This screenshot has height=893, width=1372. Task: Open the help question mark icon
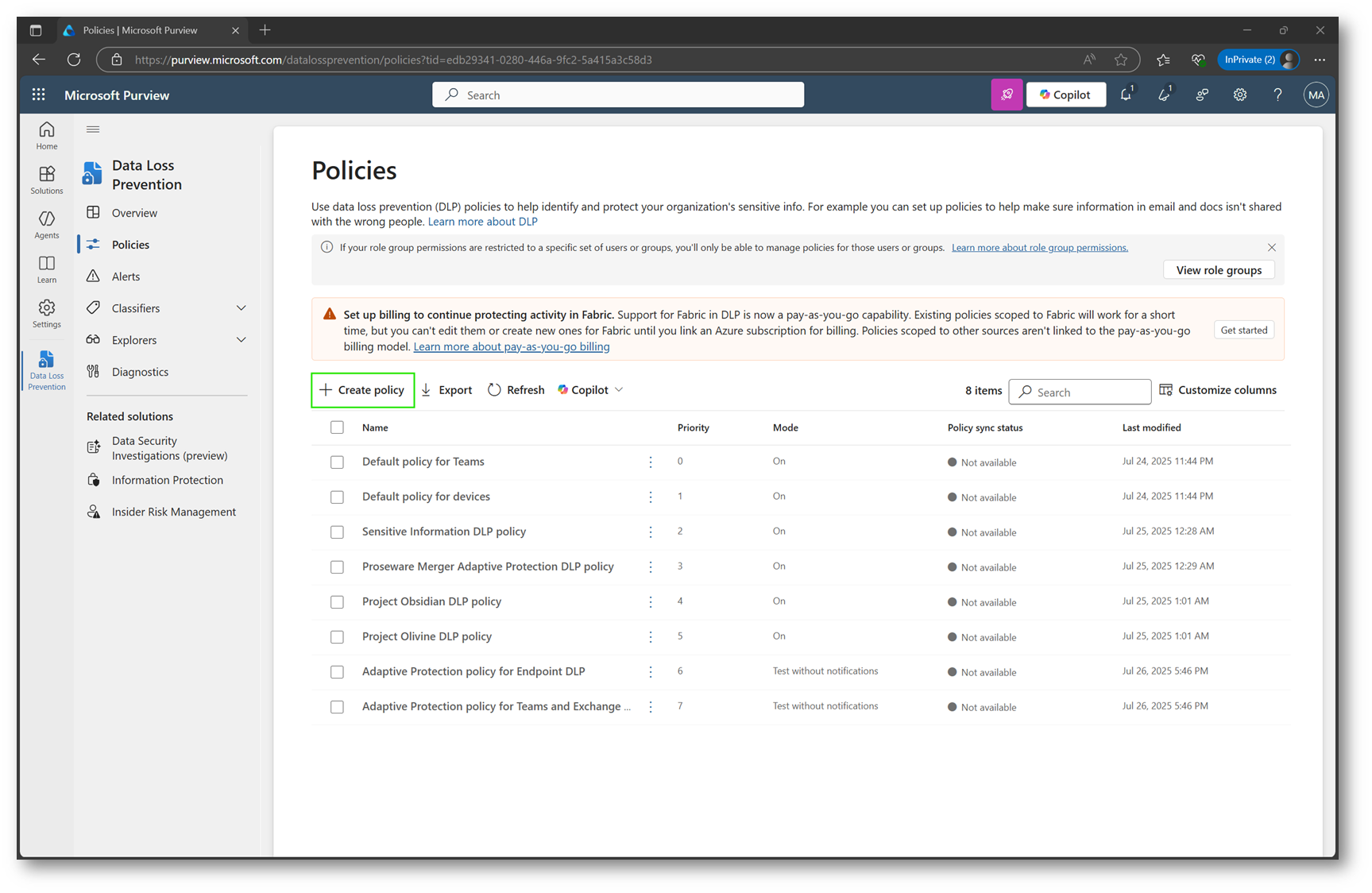coord(1277,95)
